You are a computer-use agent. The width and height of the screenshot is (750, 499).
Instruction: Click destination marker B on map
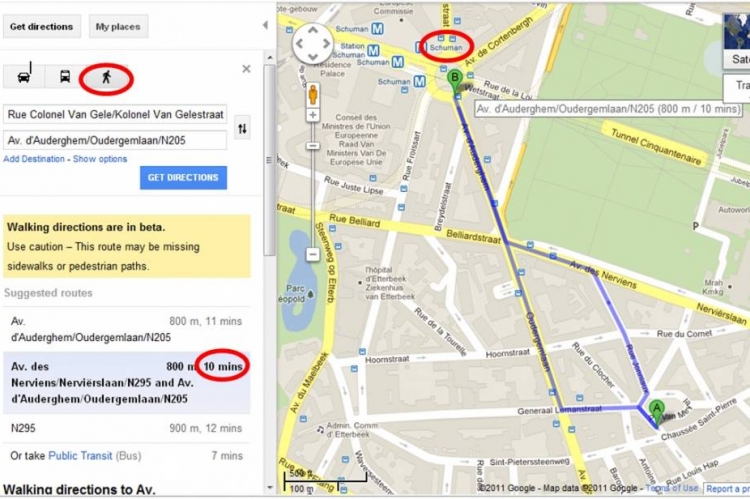(x=455, y=80)
